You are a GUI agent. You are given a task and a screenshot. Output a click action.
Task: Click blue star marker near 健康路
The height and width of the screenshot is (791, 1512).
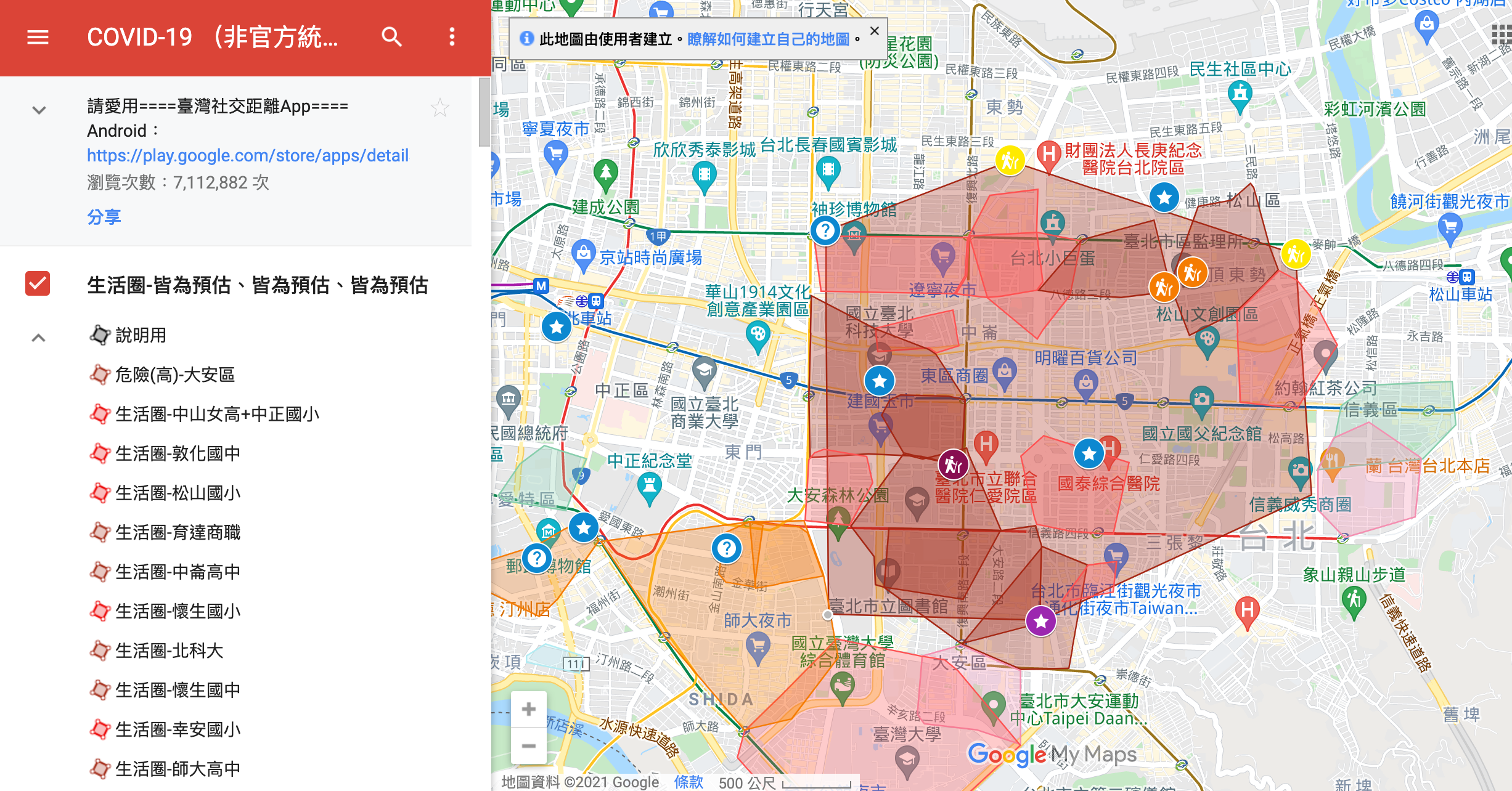(1164, 198)
